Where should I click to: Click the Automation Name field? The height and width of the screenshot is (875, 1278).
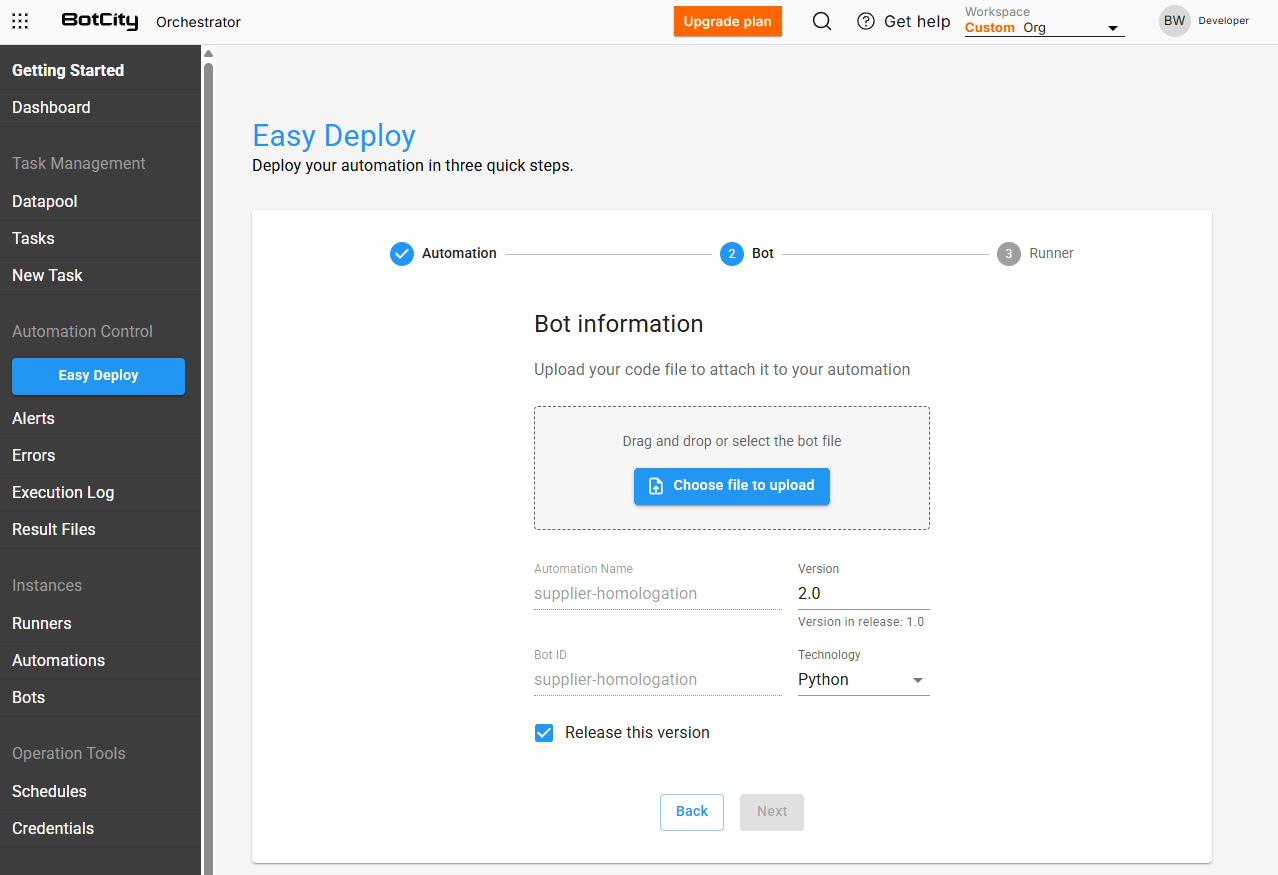click(x=657, y=594)
